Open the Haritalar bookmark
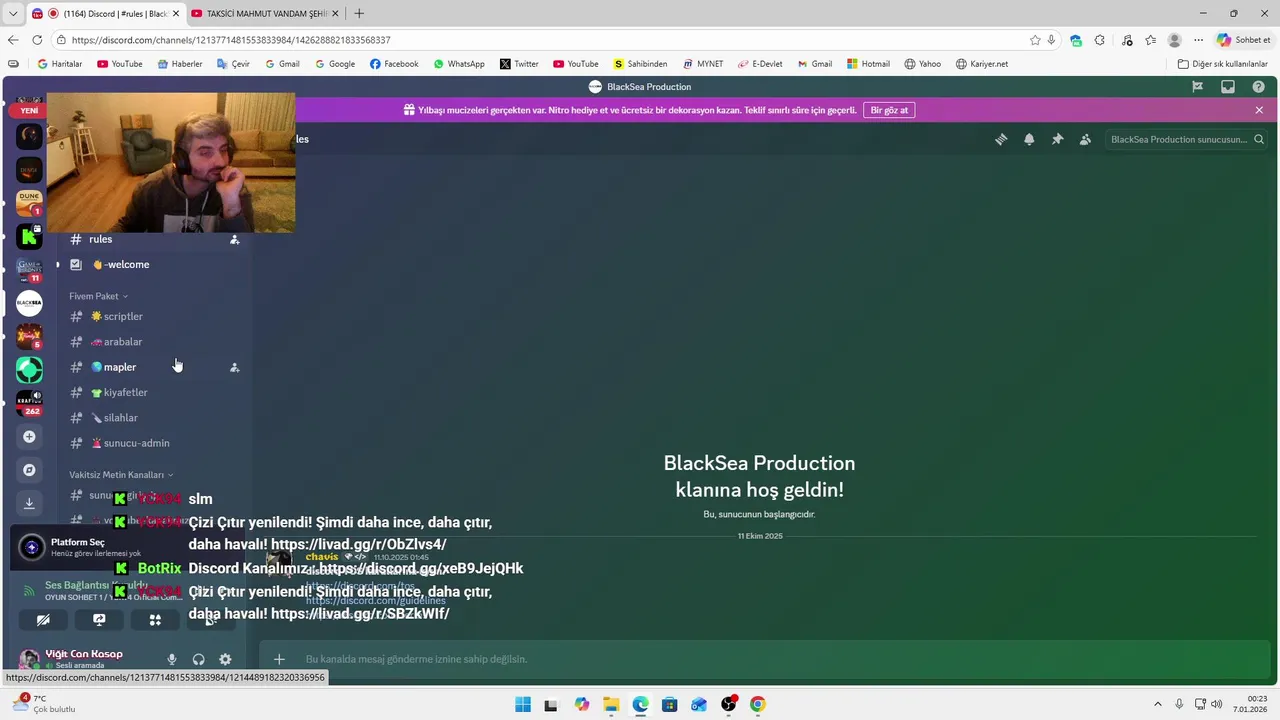Image resolution: width=1280 pixels, height=720 pixels. point(59,64)
